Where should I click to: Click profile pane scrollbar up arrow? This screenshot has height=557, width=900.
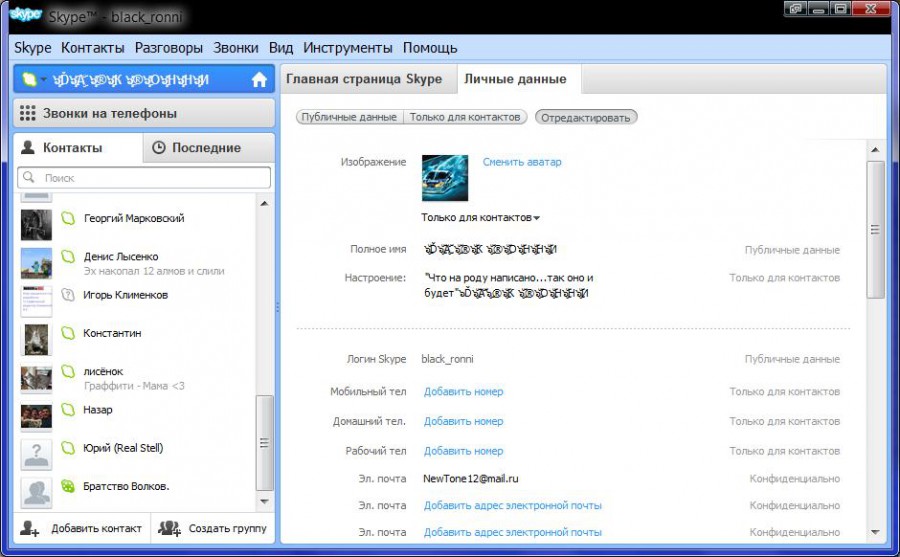pos(875,149)
